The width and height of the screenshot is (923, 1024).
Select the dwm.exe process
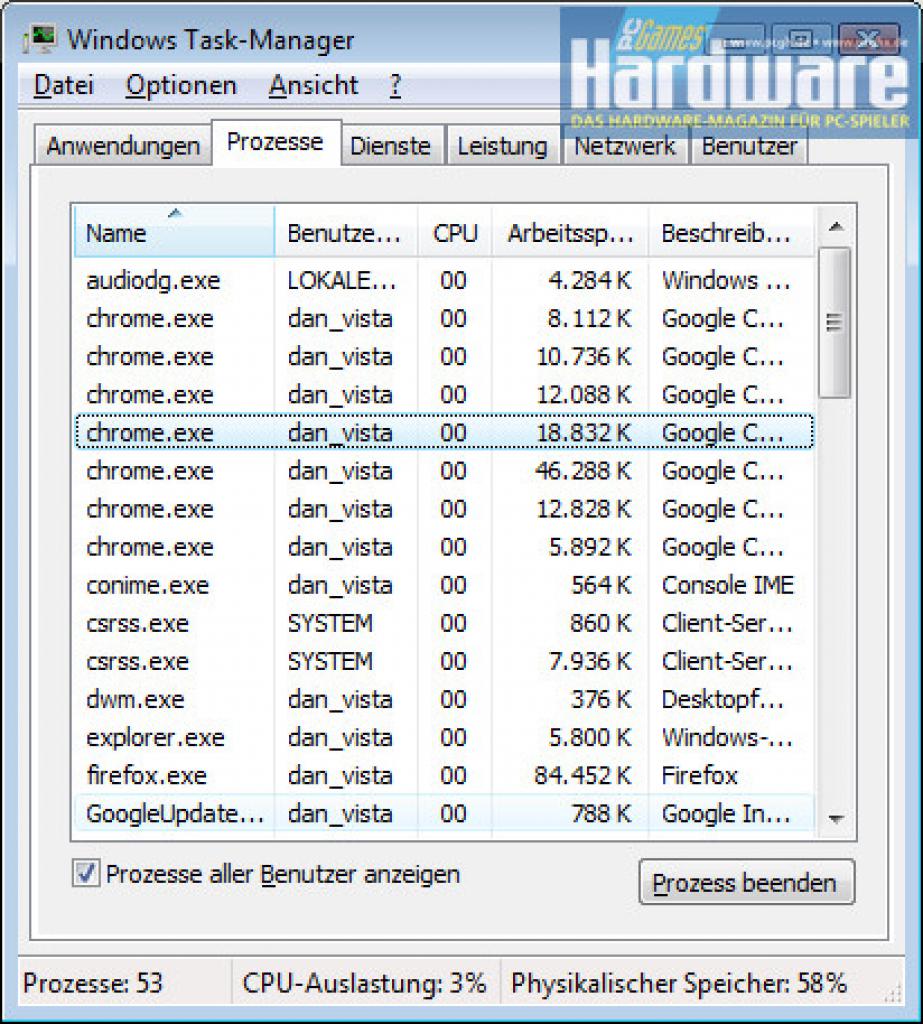coord(444,699)
